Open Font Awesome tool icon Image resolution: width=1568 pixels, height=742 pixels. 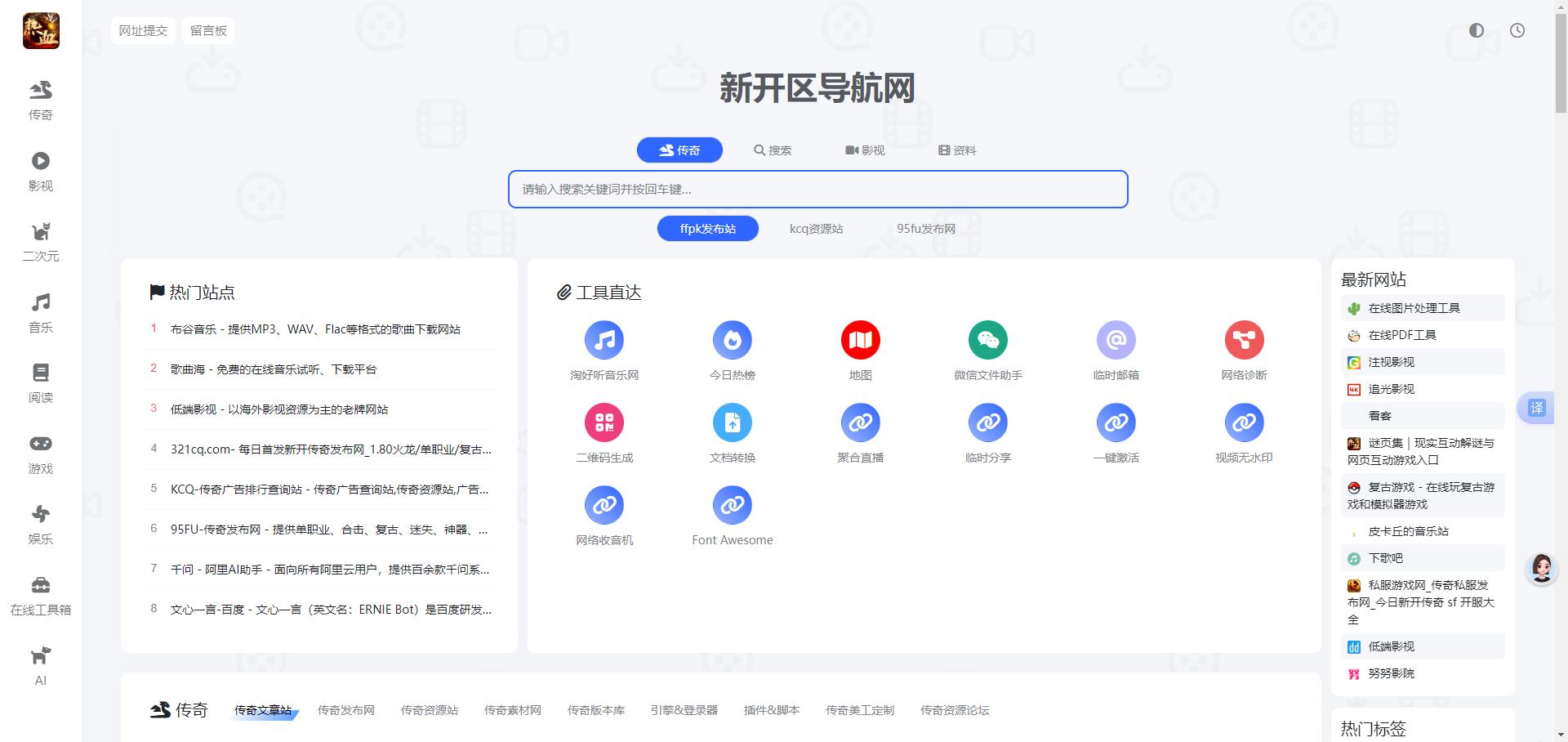point(733,505)
